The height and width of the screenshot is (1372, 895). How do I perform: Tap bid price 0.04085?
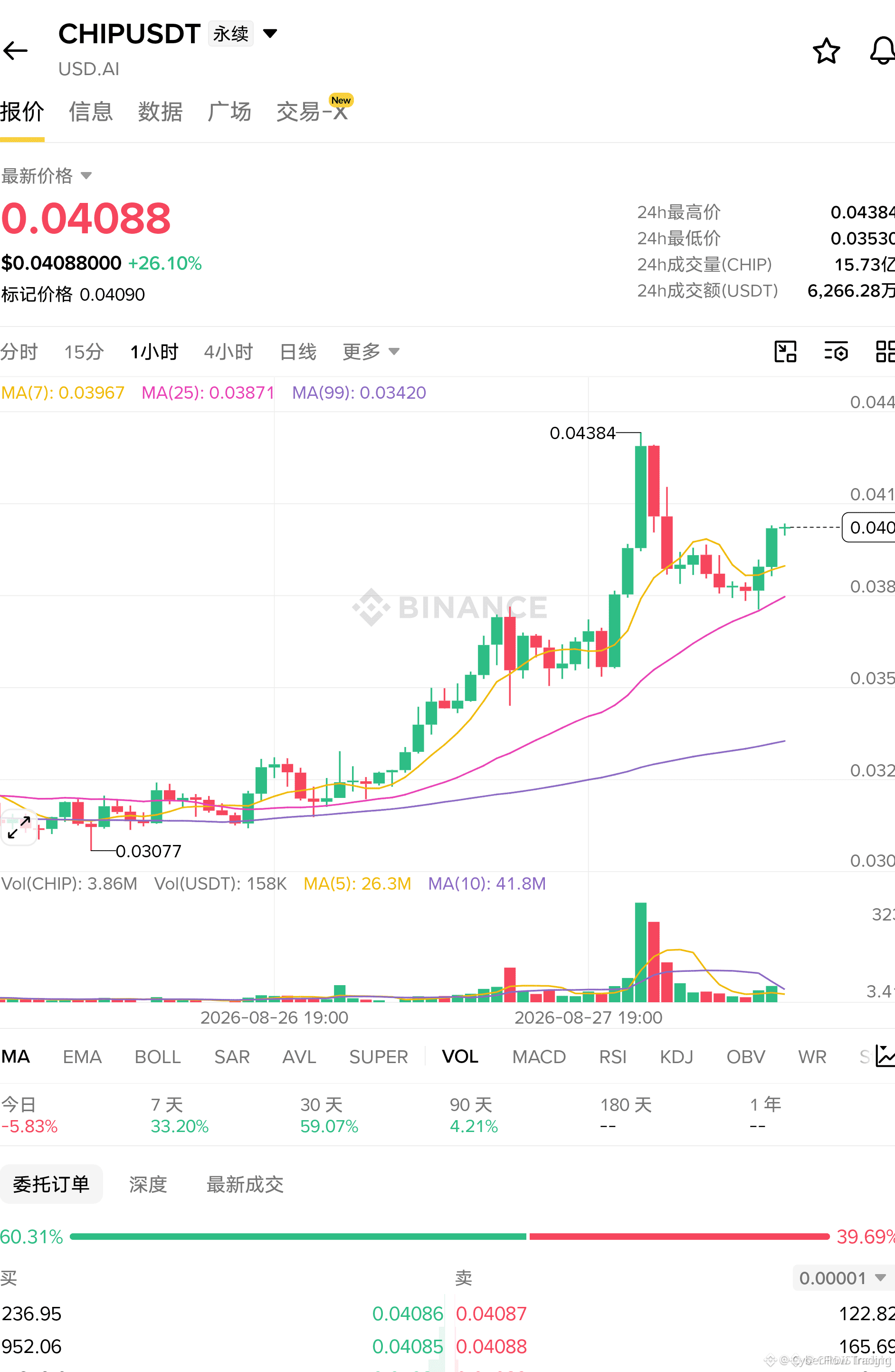click(x=408, y=1347)
